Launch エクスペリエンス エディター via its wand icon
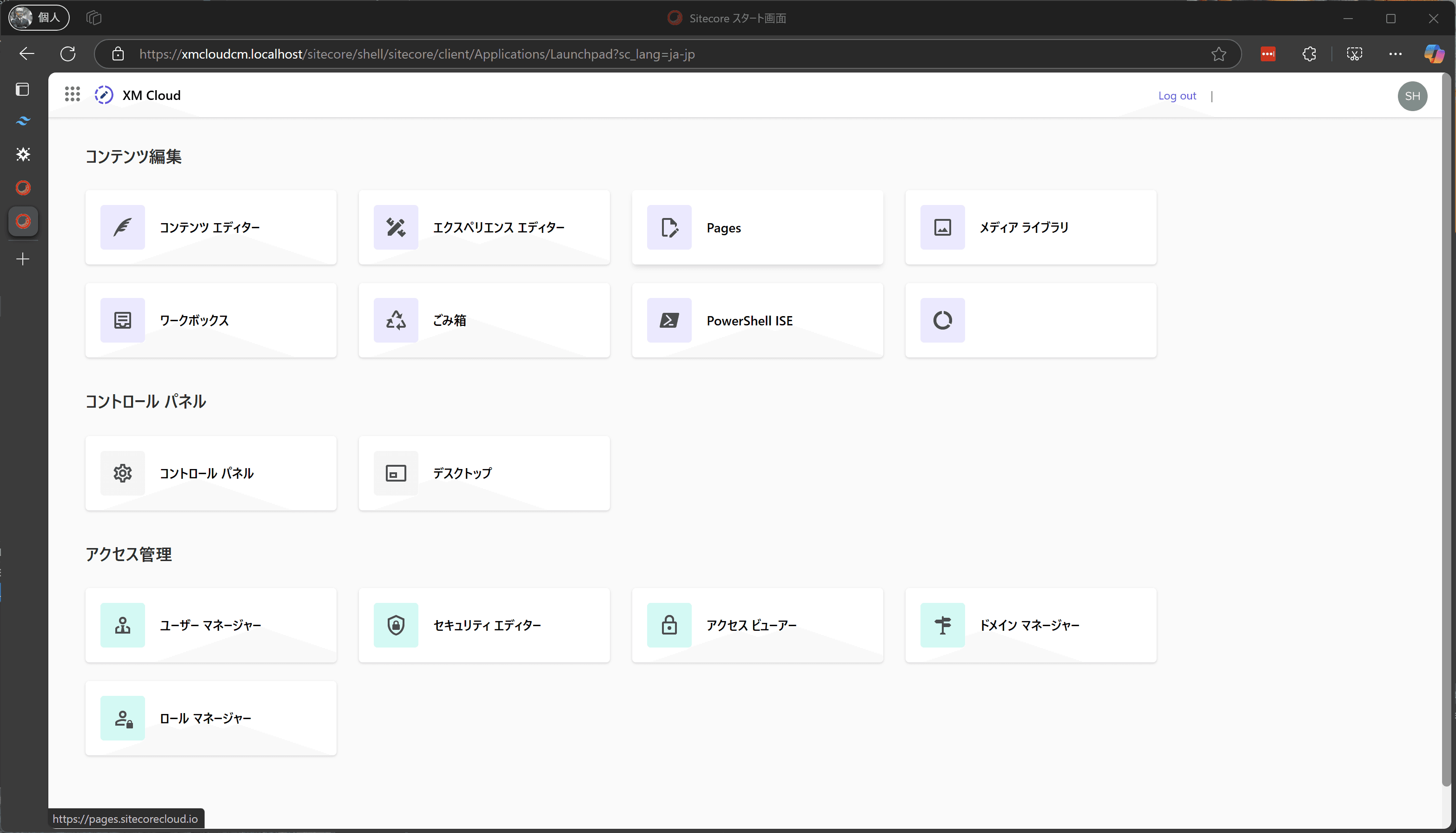Image resolution: width=1456 pixels, height=833 pixels. click(396, 227)
